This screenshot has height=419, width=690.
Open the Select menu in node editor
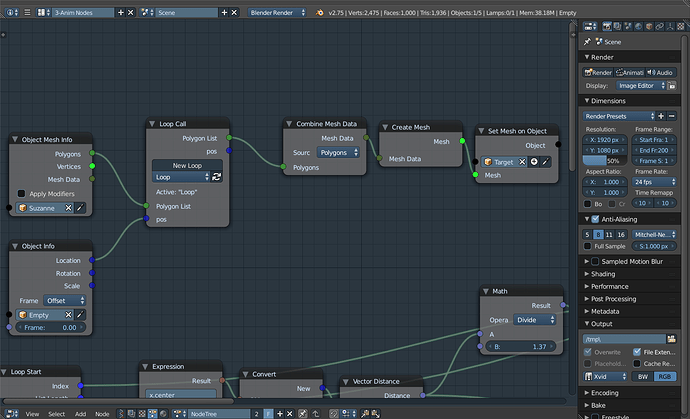click(56, 414)
